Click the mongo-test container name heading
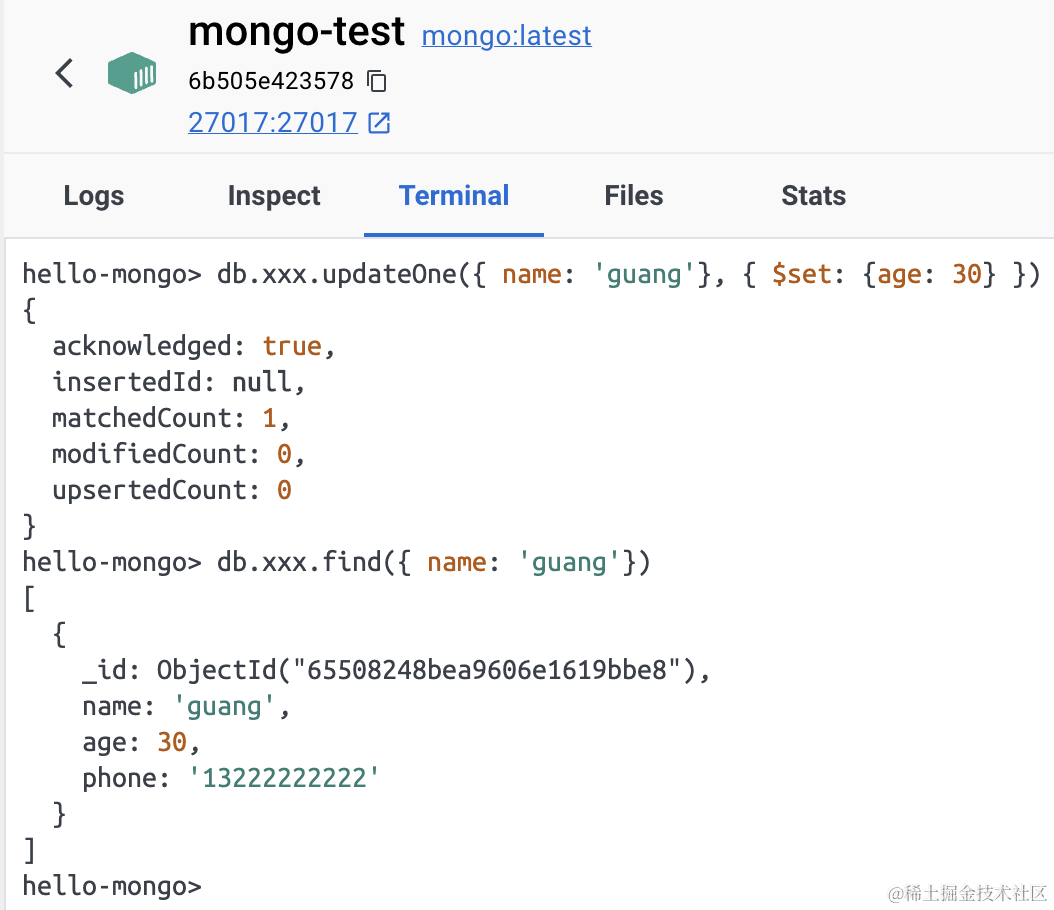Image resolution: width=1054 pixels, height=910 pixels. pyautogui.click(x=296, y=33)
